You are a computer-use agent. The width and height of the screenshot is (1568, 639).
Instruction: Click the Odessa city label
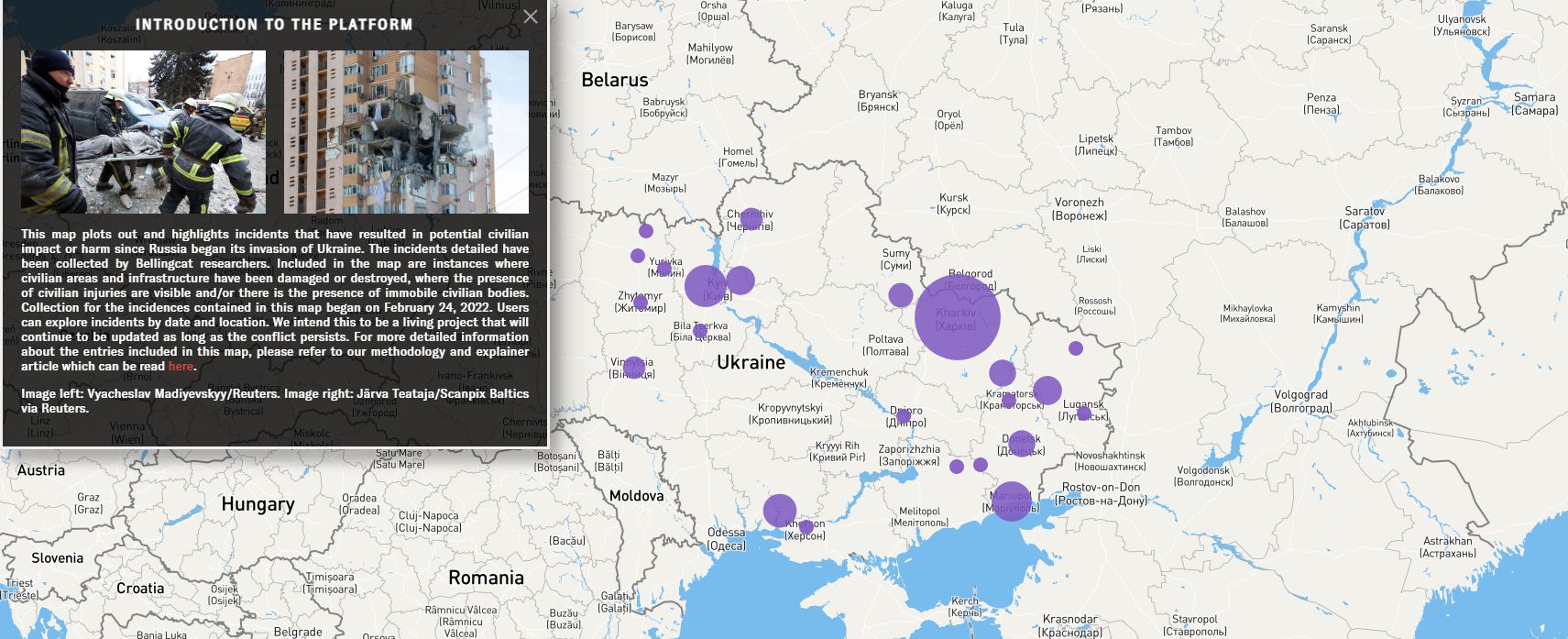click(727, 538)
